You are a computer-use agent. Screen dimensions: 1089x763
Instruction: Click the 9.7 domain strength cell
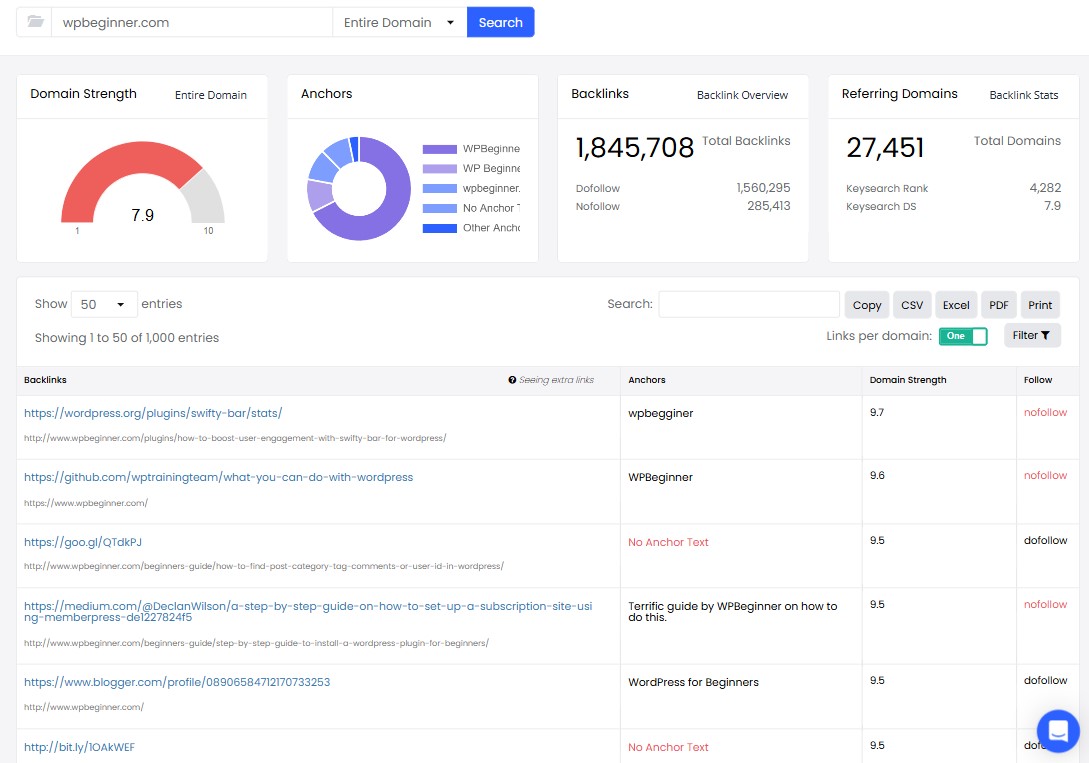coord(876,412)
